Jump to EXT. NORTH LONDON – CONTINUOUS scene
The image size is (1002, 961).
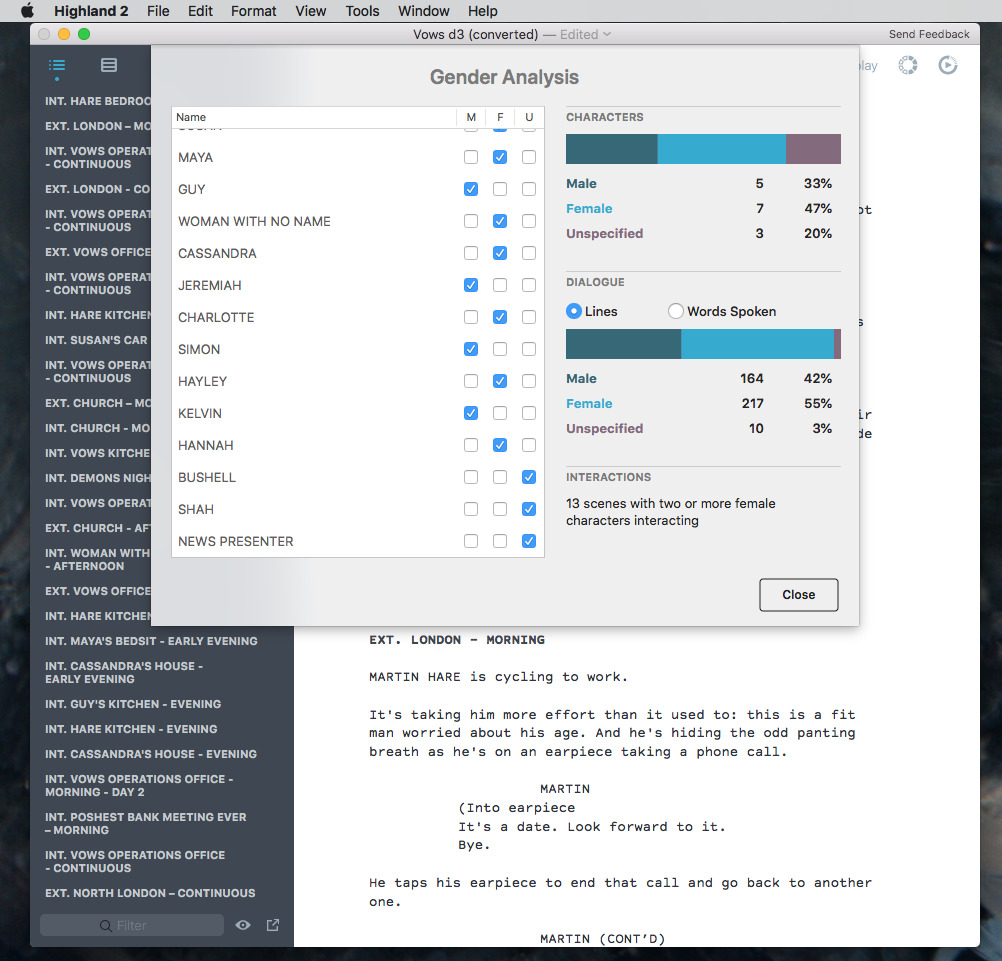point(150,893)
